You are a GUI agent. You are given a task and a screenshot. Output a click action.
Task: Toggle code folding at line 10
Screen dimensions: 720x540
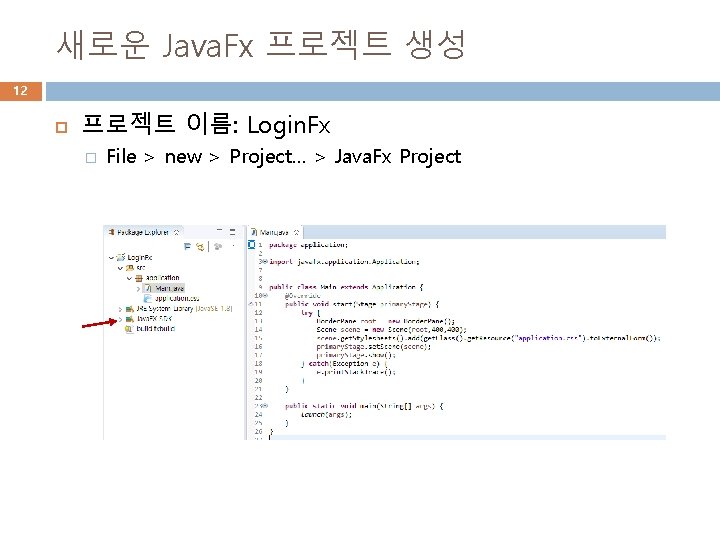265,295
